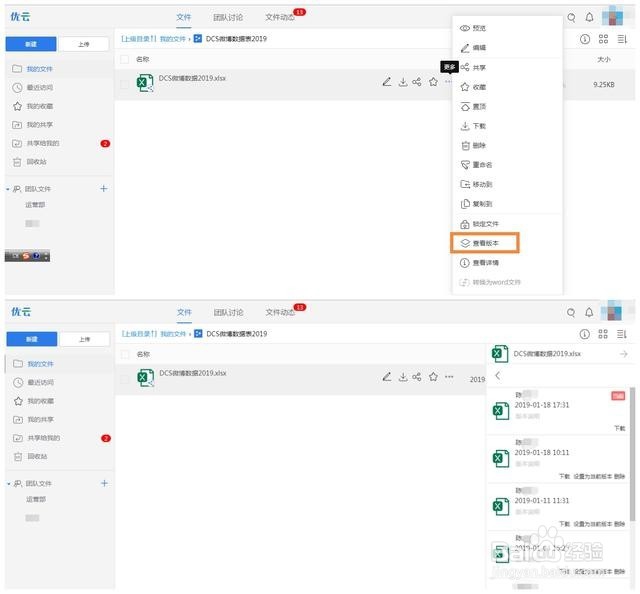Choose 编辑 (edit) in the context menu
Image resolution: width=640 pixels, height=594 pixels.
tap(473, 48)
